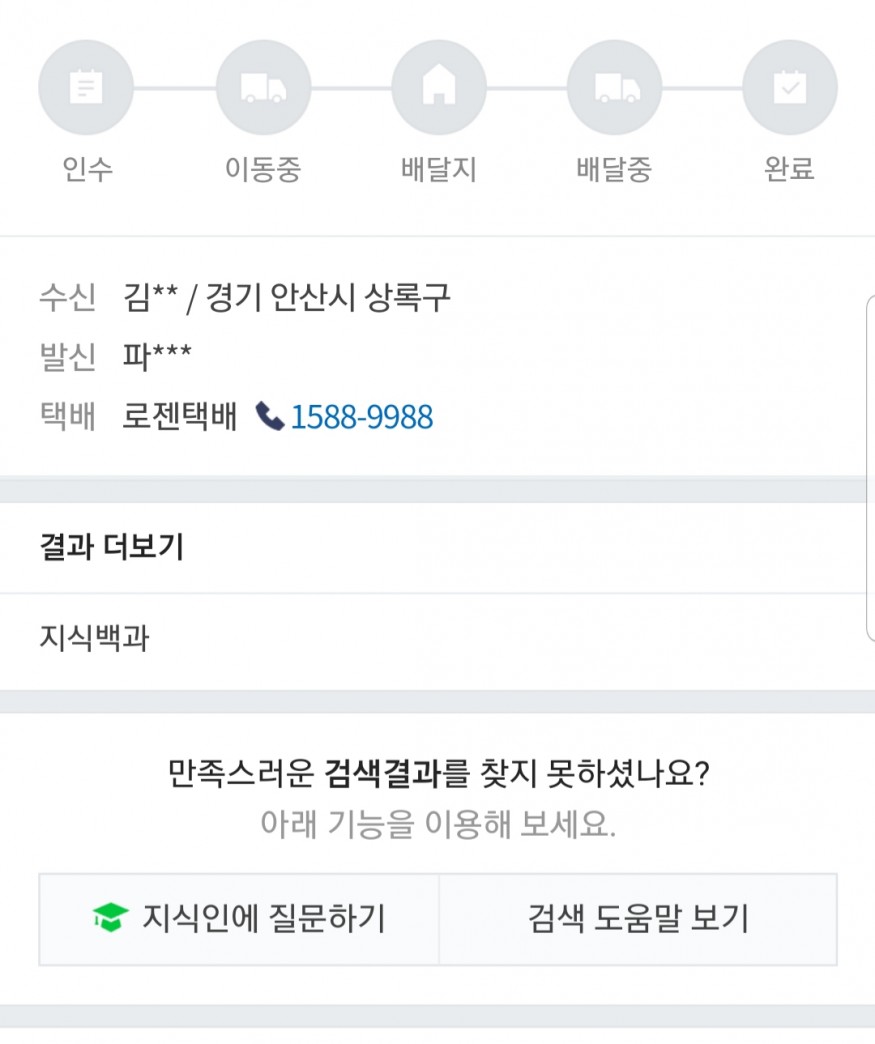Image resolution: width=875 pixels, height=1044 pixels.
Task: Click the 배달중 delivery truck icon
Action: coord(614,87)
